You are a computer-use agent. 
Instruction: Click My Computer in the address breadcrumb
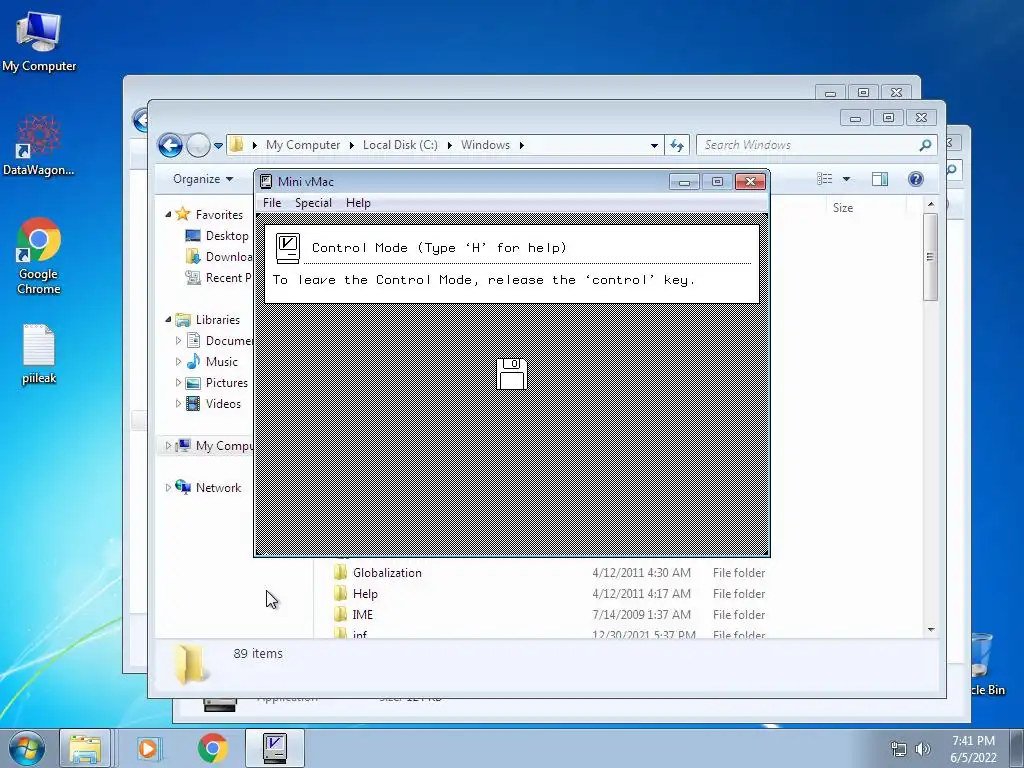pyautogui.click(x=302, y=145)
